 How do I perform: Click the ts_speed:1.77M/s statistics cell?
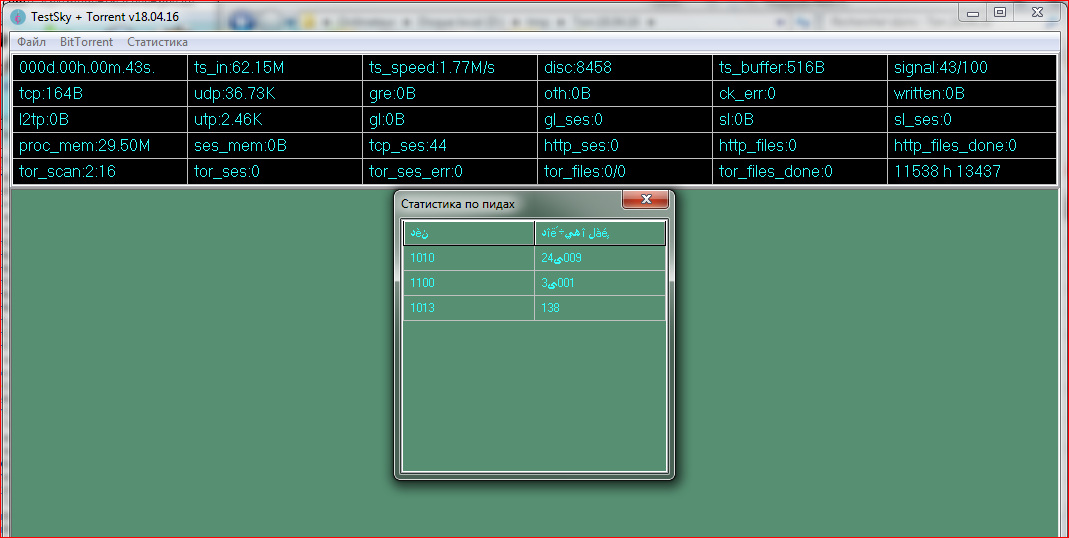click(449, 68)
